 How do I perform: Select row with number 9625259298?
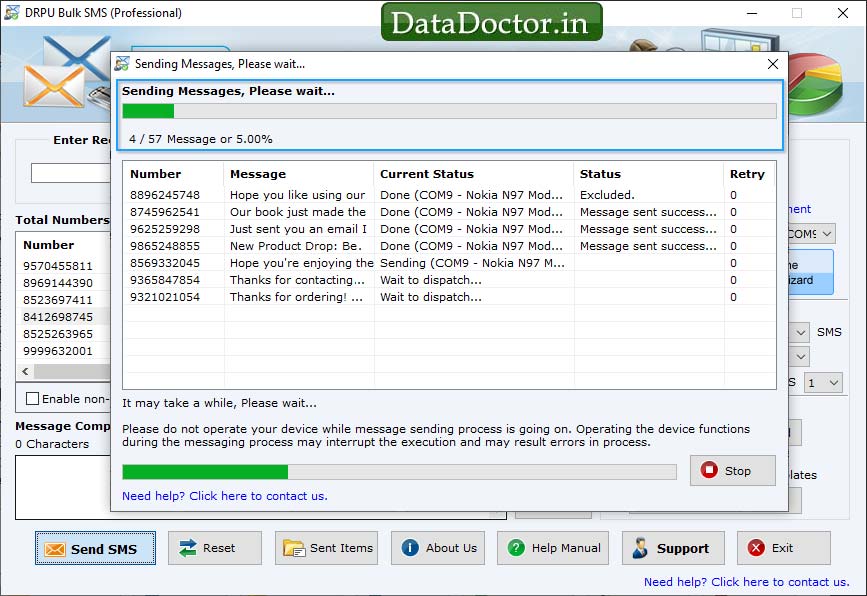(x=449, y=229)
